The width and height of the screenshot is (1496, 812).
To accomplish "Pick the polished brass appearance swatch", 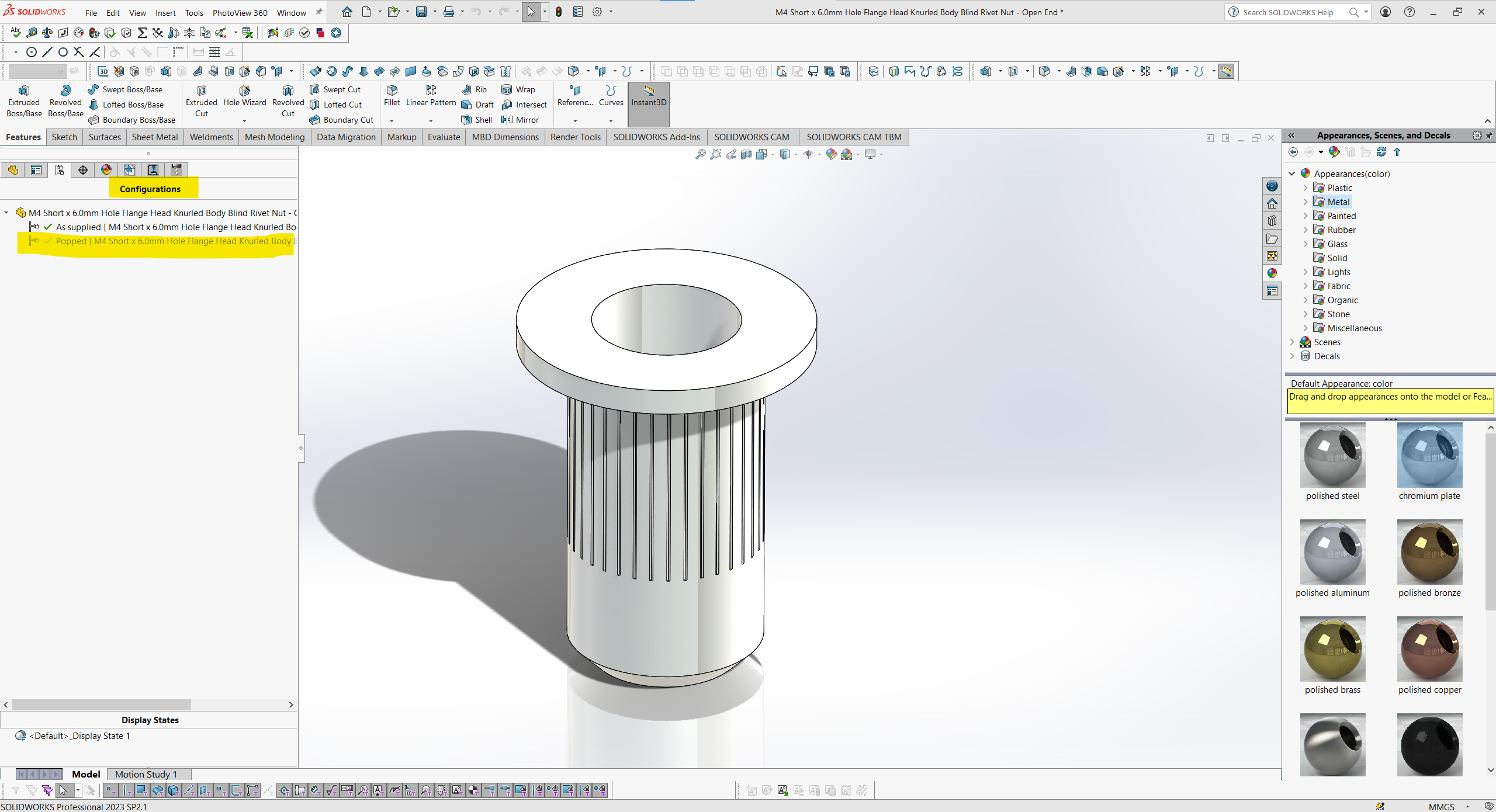I will [1332, 650].
